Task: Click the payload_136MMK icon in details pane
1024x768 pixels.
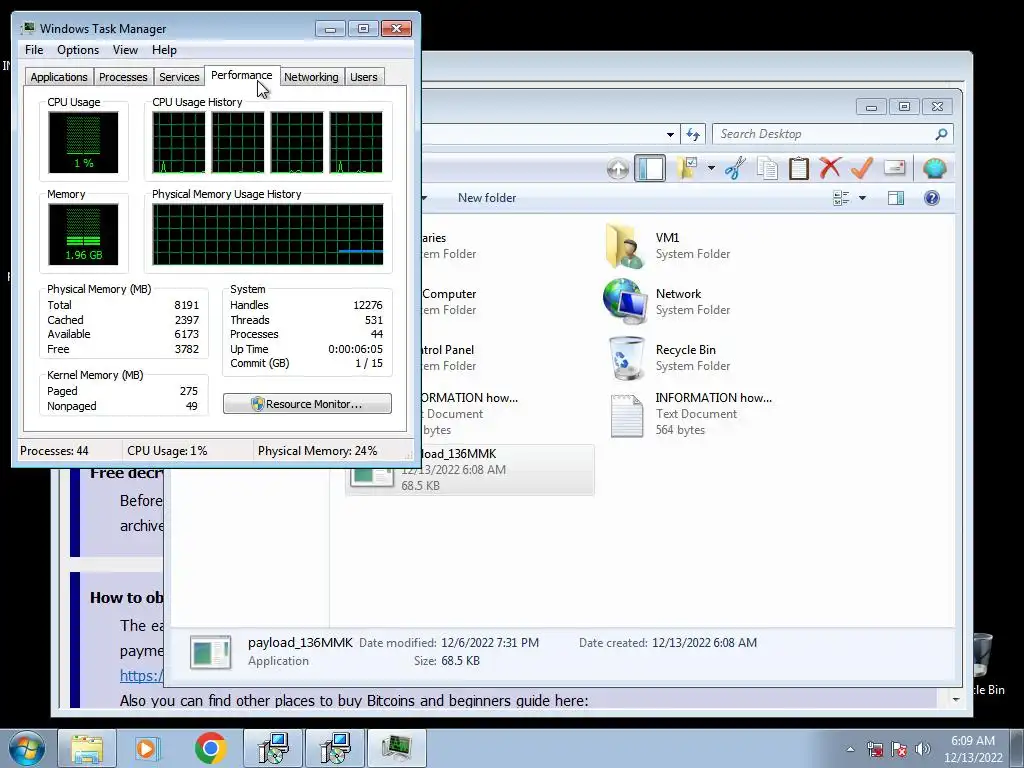Action: click(210, 652)
